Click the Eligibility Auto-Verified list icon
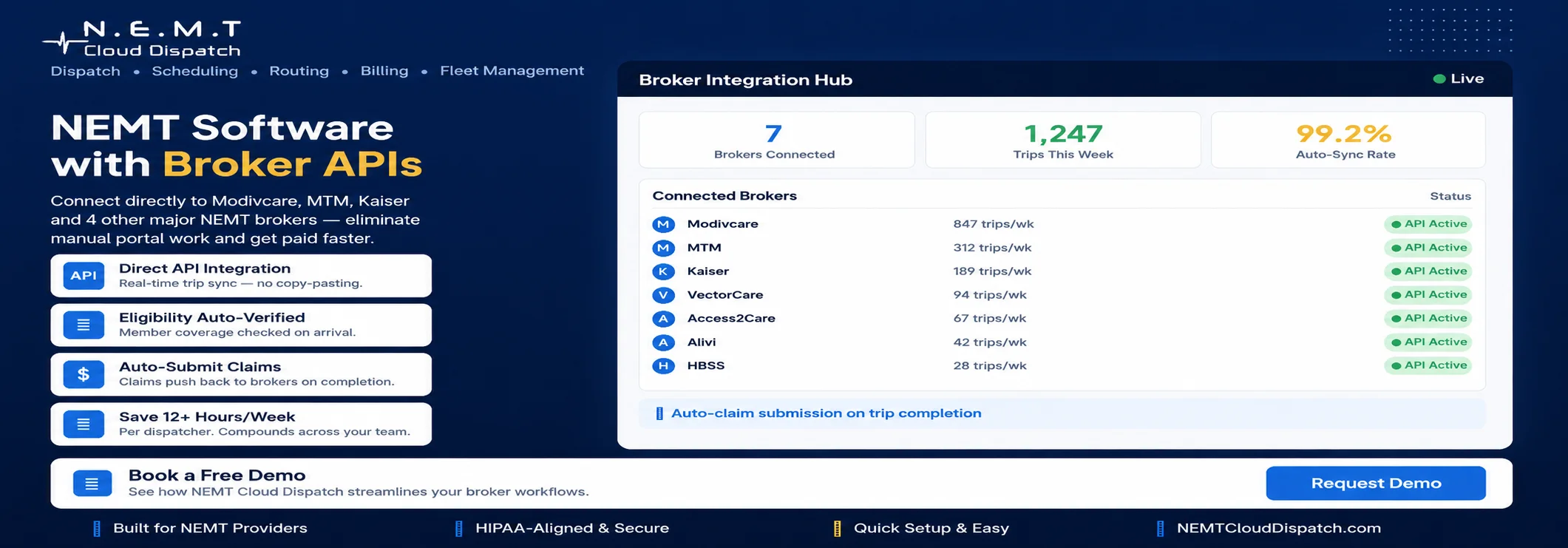The height and width of the screenshot is (548, 1568). tap(84, 325)
